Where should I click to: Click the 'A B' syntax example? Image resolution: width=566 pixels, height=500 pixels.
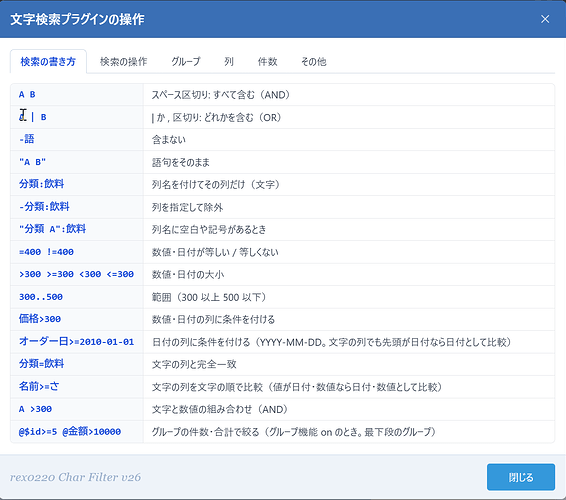pyautogui.click(x=27, y=95)
